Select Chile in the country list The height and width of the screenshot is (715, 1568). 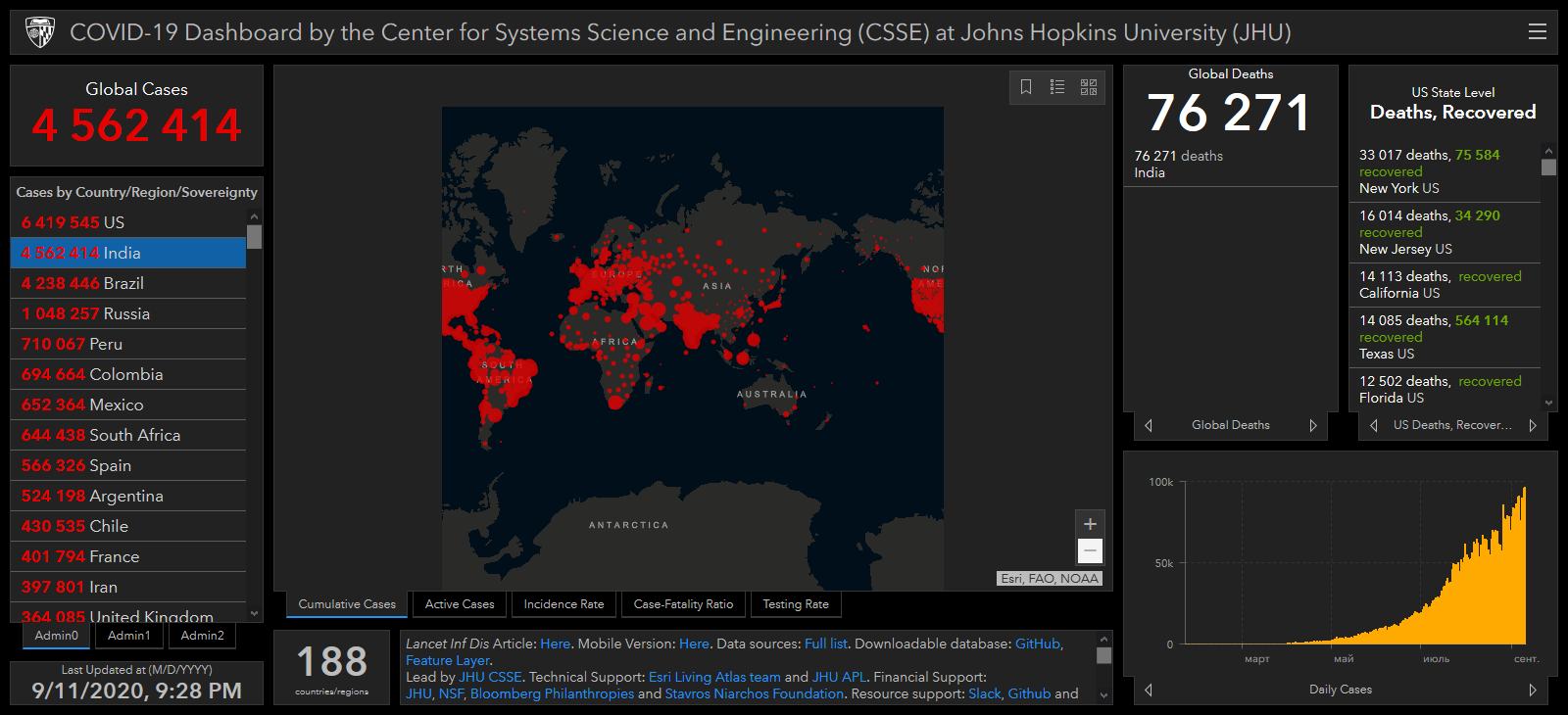128,526
